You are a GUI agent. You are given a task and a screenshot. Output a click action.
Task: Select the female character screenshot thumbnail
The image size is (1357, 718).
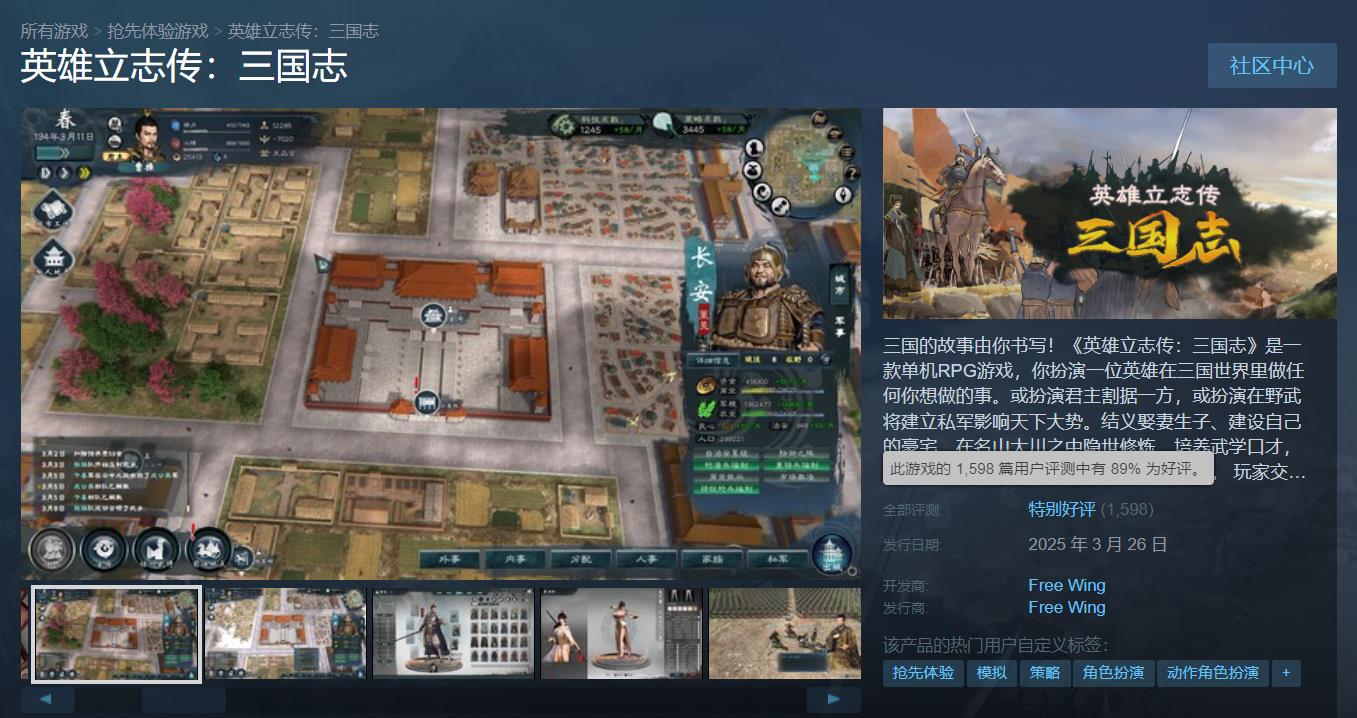click(621, 634)
